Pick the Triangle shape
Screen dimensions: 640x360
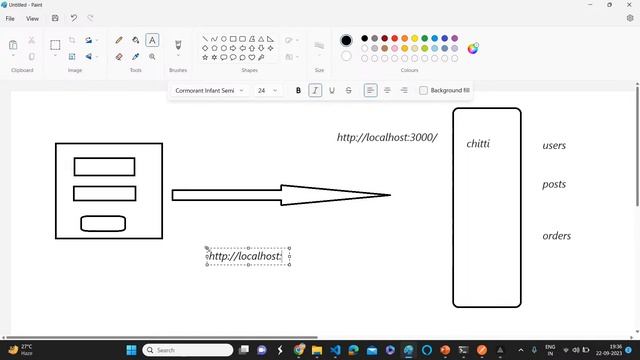point(261,39)
